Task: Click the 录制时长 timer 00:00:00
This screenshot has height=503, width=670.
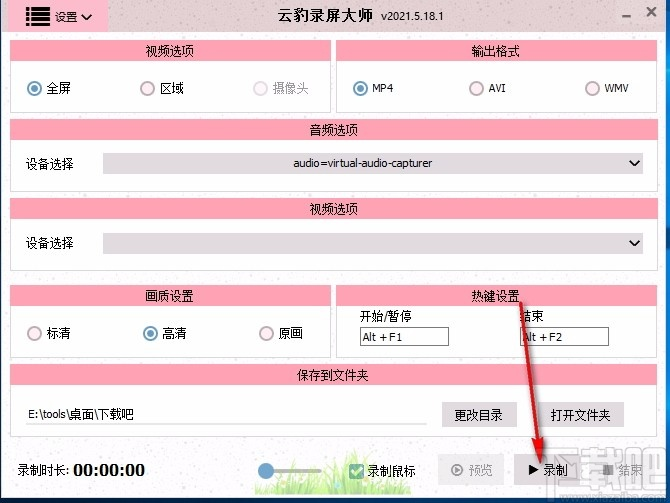Action: (x=109, y=471)
